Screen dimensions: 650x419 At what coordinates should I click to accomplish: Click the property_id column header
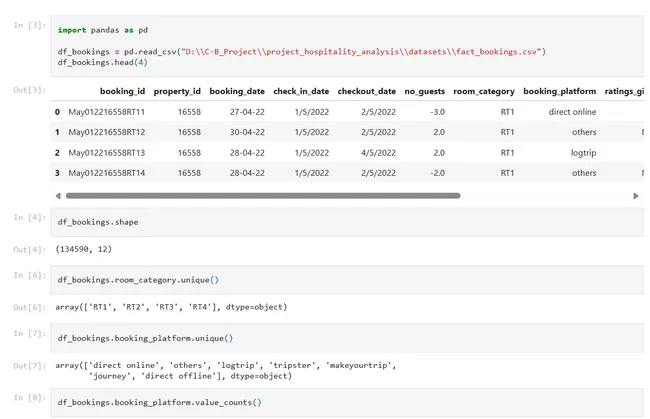tap(177, 91)
